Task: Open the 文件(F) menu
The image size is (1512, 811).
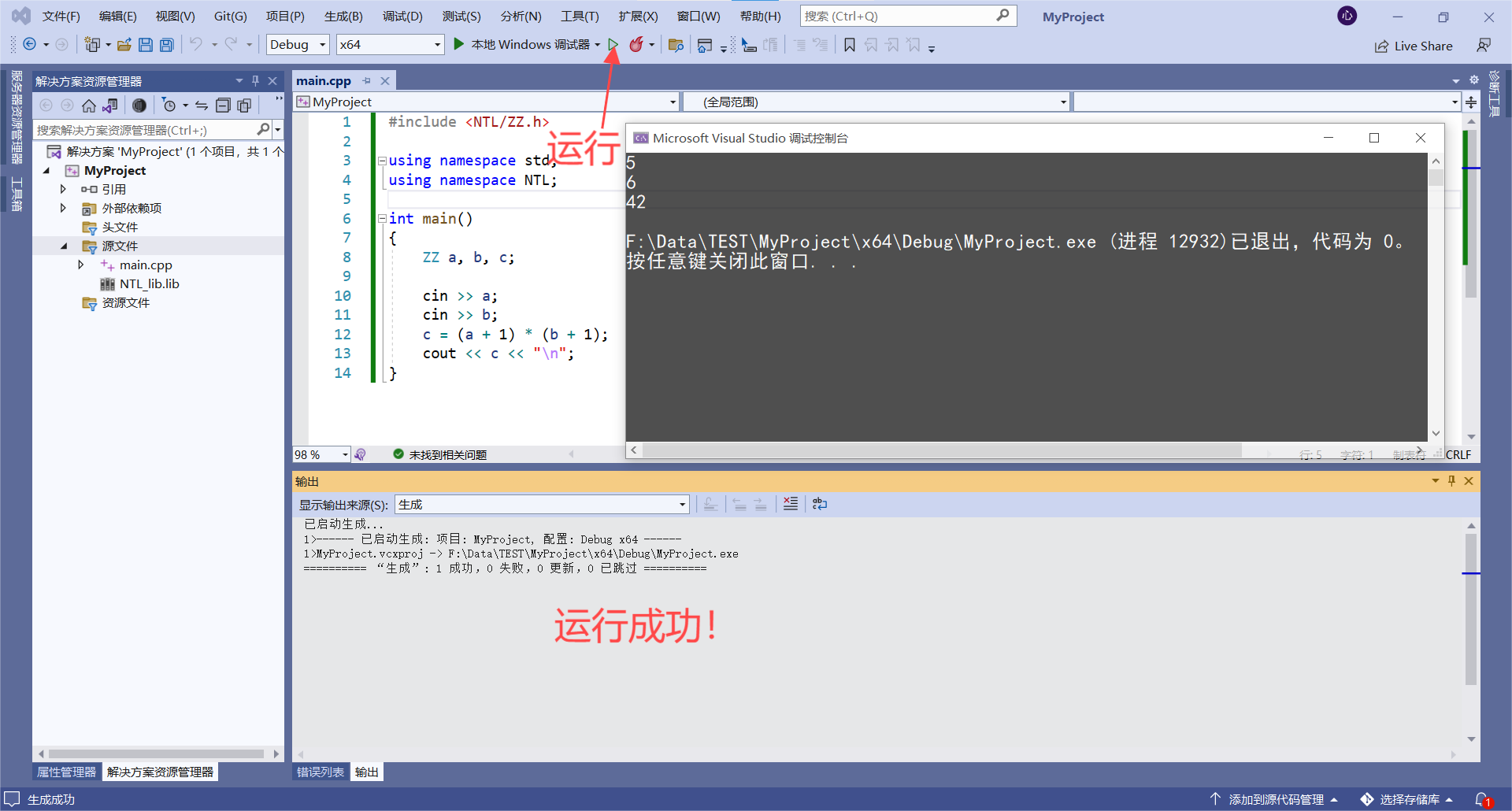Action: [x=61, y=16]
